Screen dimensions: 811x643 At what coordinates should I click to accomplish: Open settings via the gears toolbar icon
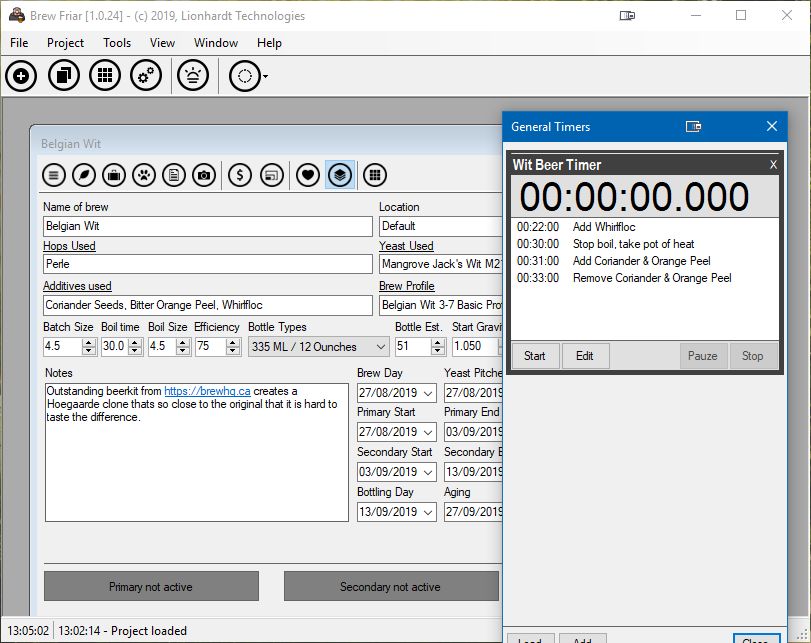pos(146,76)
